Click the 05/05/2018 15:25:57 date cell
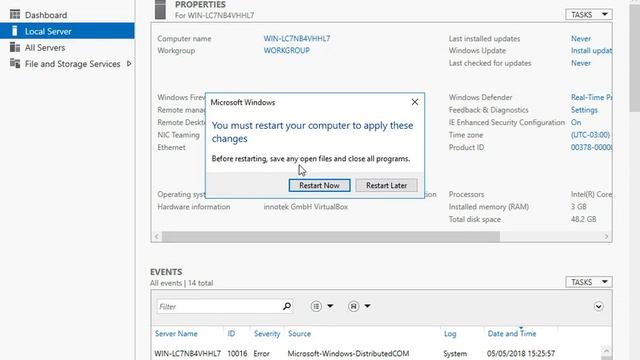Screen dimensions: 640x360 click(x=521, y=353)
